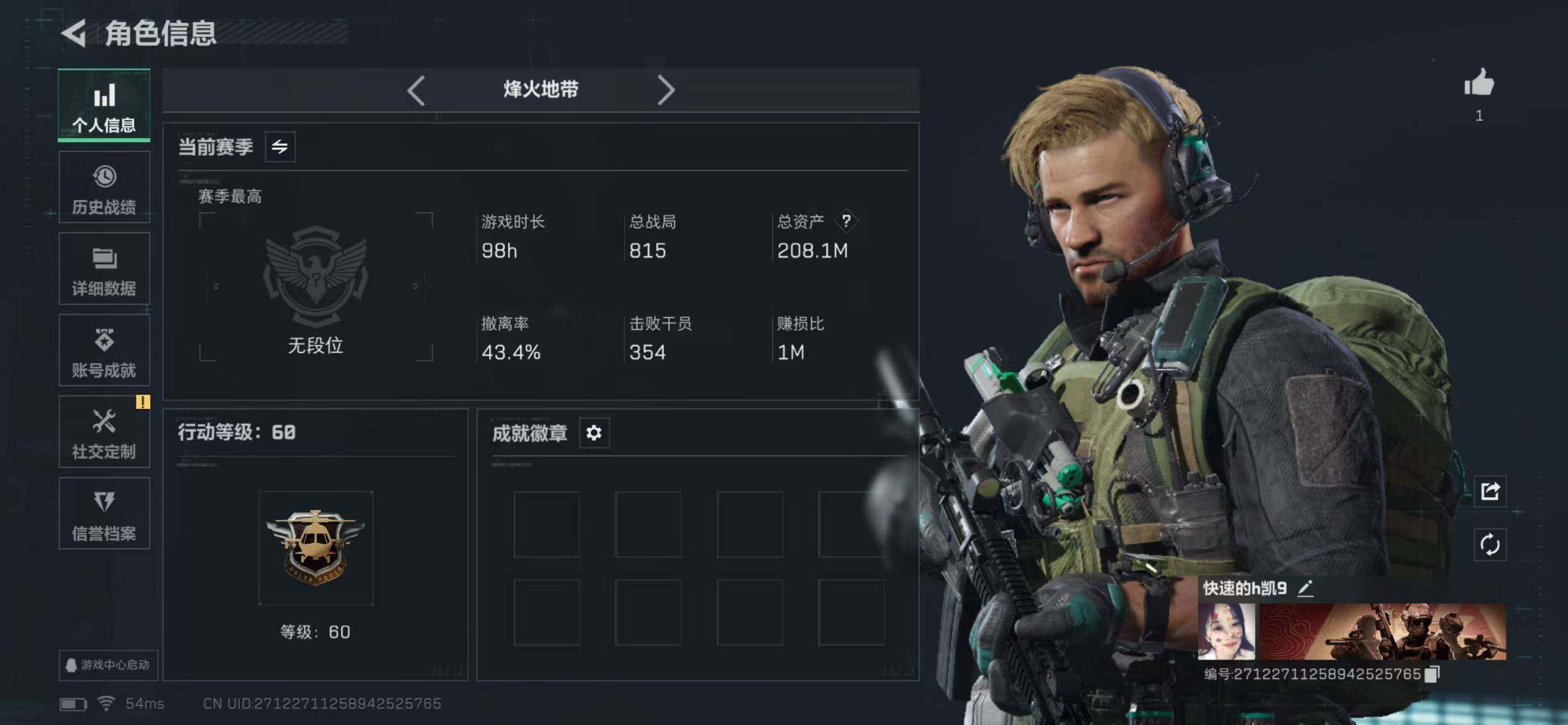Image resolution: width=1568 pixels, height=725 pixels.
Task: Click the rotate character refresh icon
Action: (x=1489, y=544)
